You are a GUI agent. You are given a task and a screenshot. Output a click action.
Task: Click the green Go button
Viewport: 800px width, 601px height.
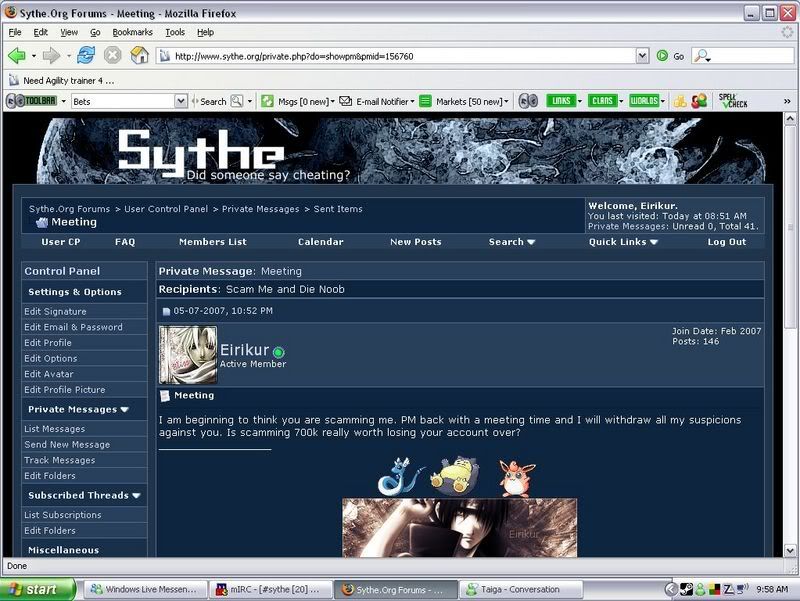point(670,56)
